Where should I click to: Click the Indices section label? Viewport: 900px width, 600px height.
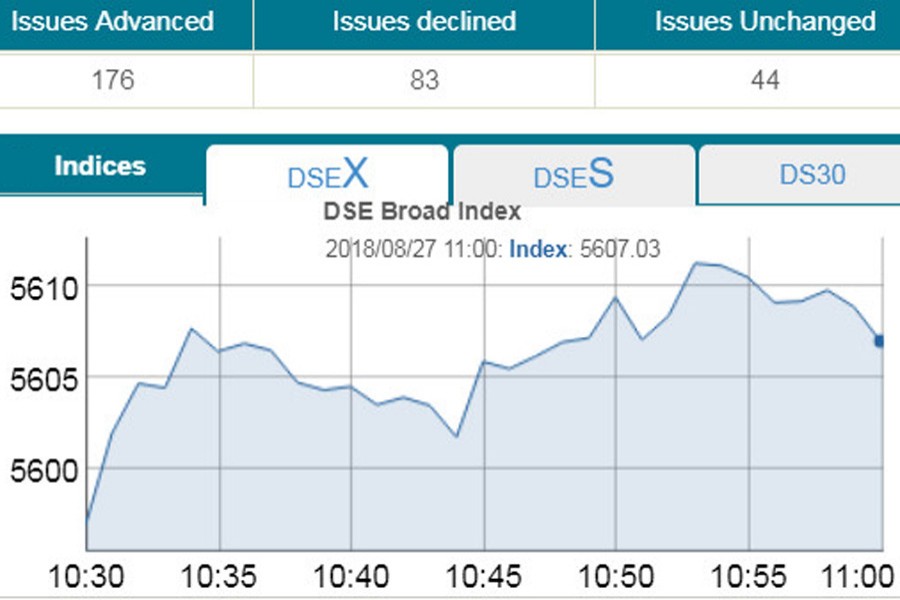pyautogui.click(x=100, y=166)
